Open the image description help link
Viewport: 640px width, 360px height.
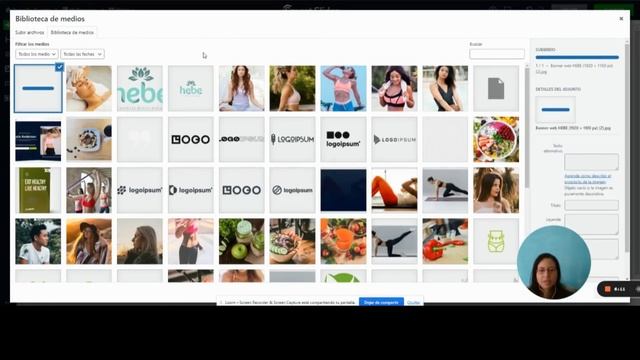pyautogui.click(x=588, y=179)
